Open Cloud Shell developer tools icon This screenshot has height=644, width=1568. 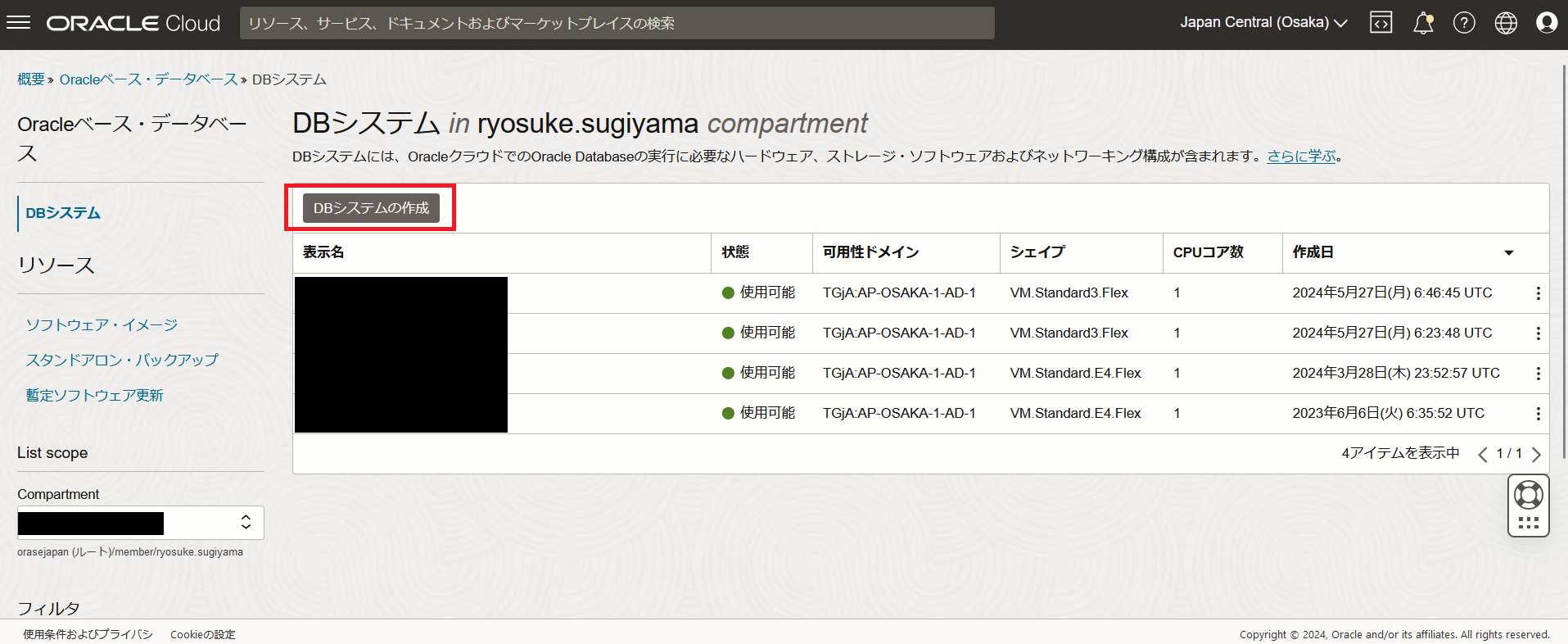(x=1381, y=23)
